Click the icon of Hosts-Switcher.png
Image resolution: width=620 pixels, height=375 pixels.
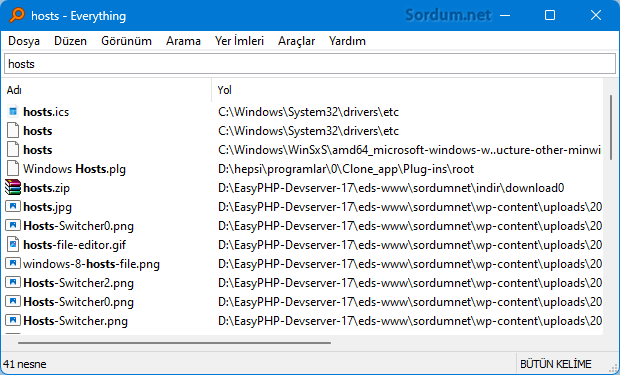click(x=13, y=320)
